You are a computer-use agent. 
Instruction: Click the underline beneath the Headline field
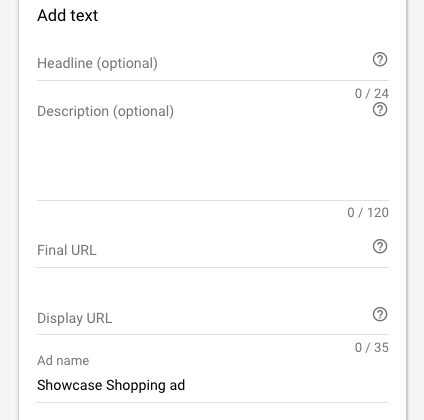click(213, 80)
